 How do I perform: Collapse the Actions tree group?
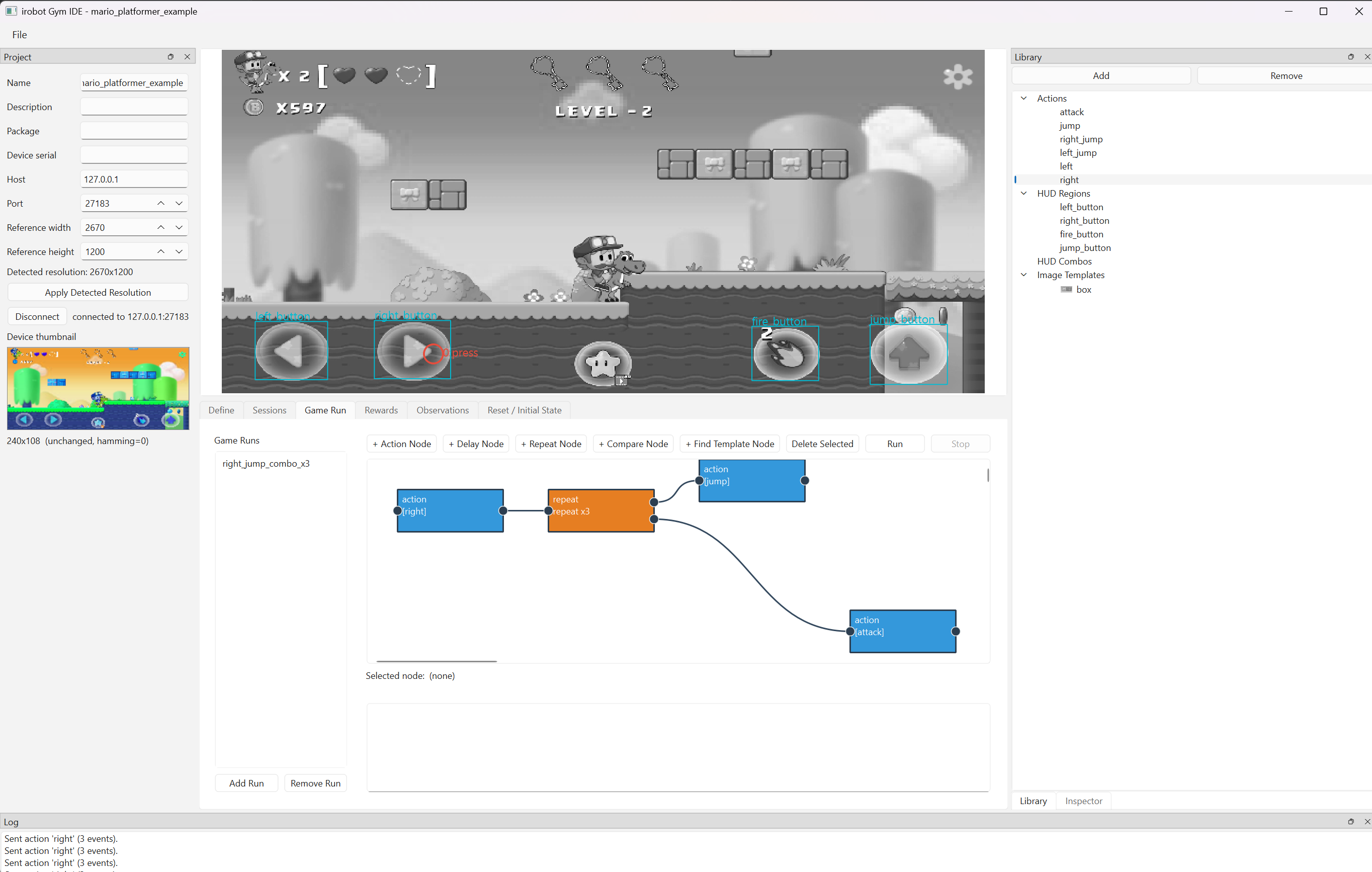(1024, 98)
